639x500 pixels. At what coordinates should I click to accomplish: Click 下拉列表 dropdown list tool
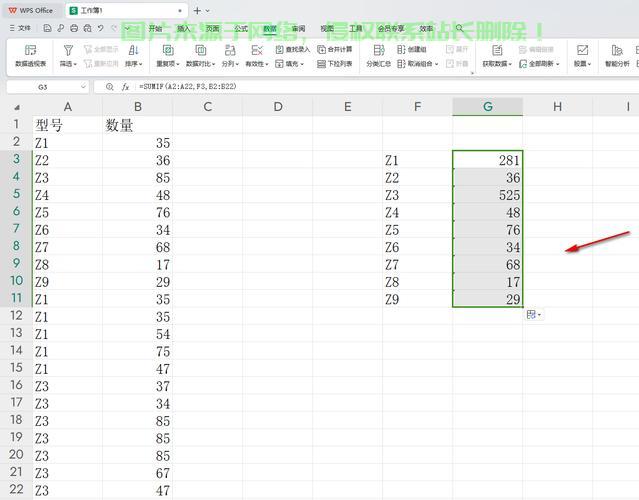[335, 64]
